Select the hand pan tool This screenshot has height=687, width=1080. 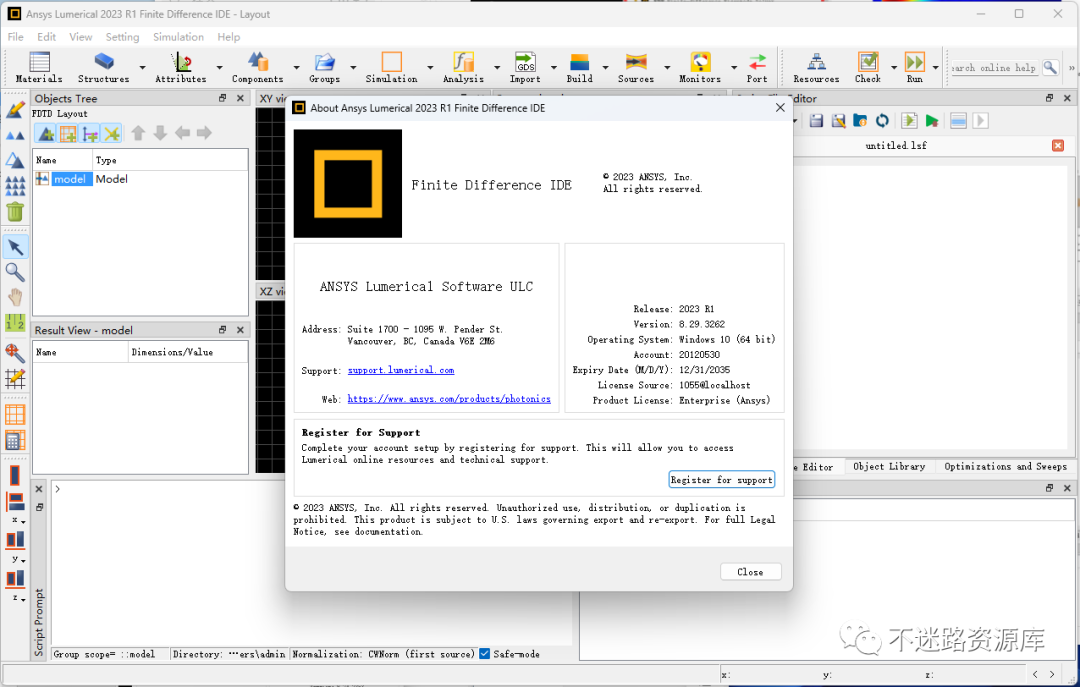point(15,297)
